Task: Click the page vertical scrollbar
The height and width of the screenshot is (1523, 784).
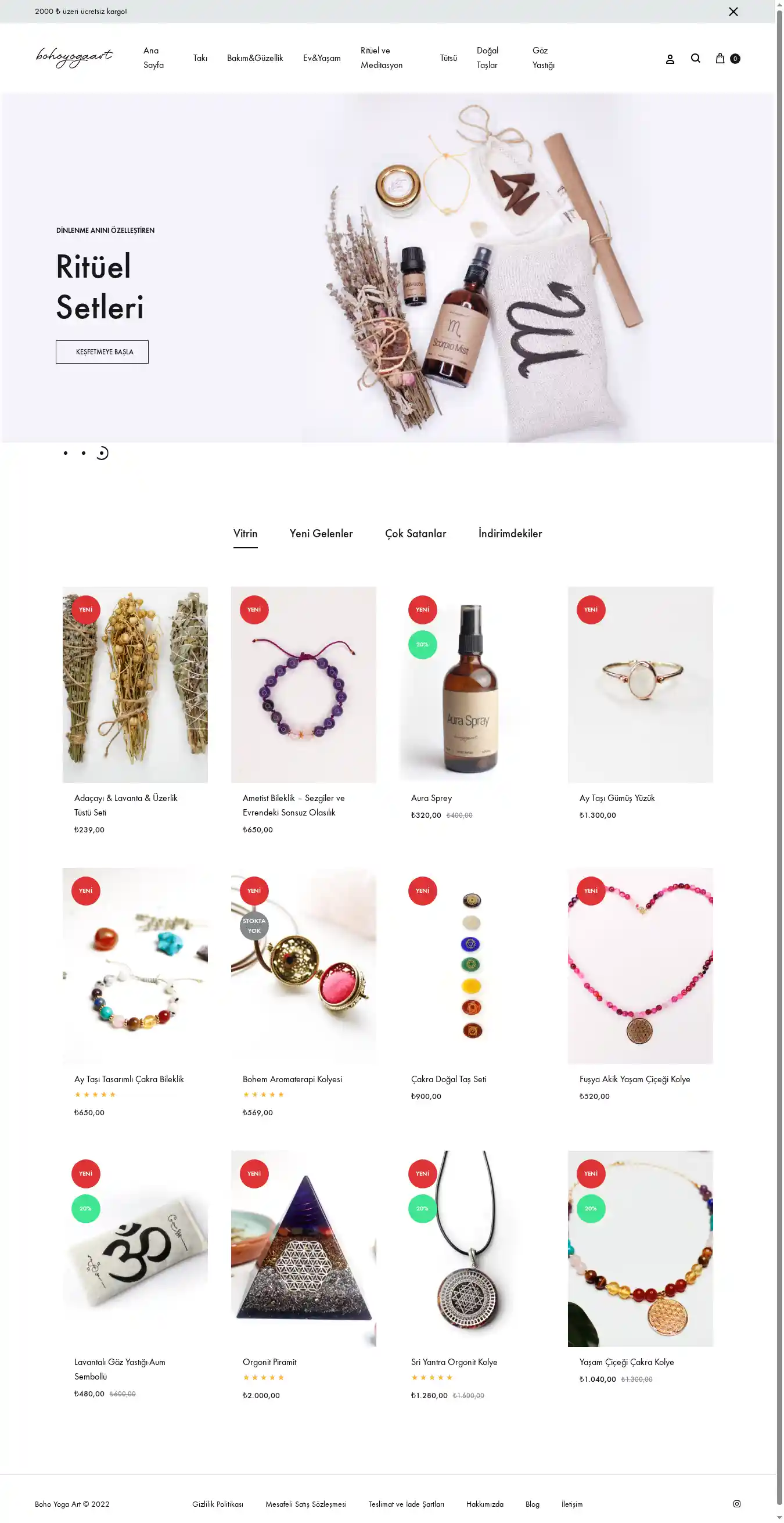Action: click(x=779, y=761)
